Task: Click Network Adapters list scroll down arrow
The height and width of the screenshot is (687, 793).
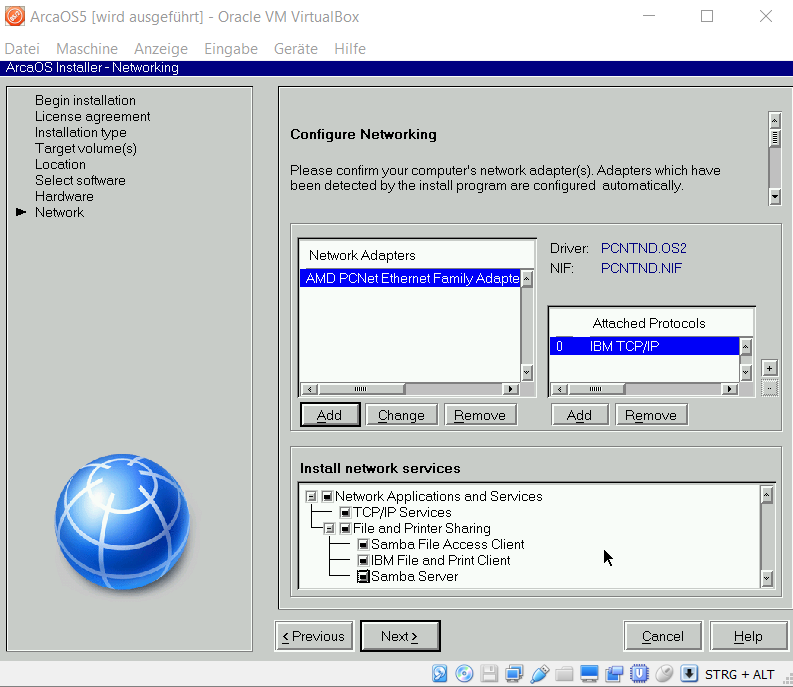Action: 526,373
